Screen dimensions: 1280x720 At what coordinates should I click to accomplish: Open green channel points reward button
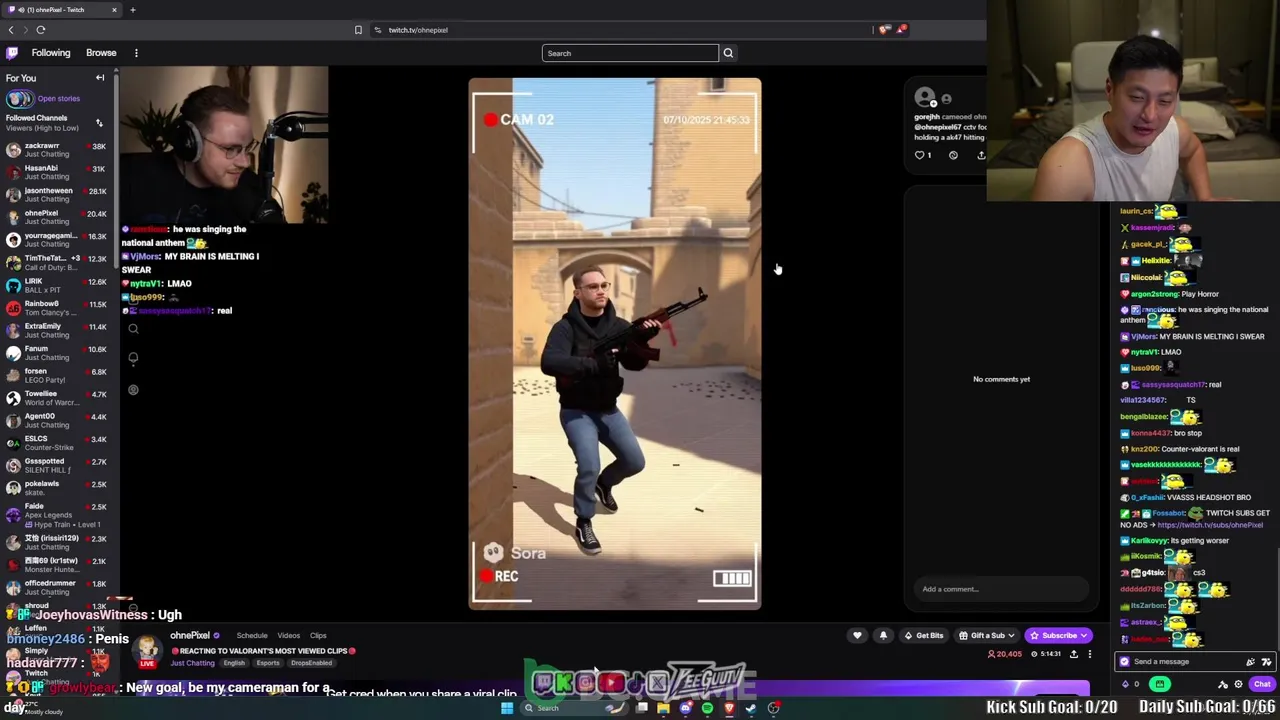[x=1160, y=684]
